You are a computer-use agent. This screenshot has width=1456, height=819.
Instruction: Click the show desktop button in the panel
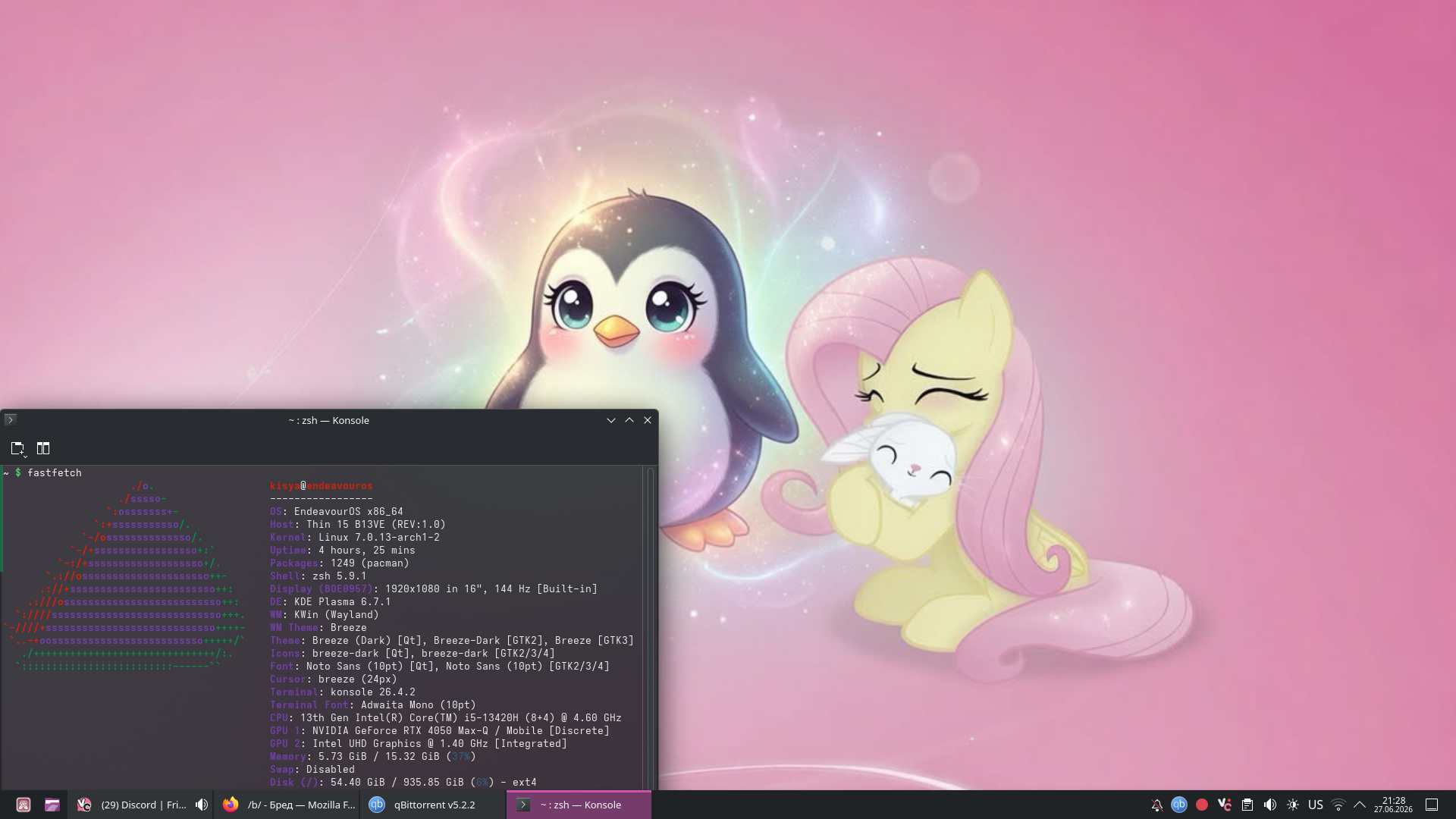(1432, 805)
